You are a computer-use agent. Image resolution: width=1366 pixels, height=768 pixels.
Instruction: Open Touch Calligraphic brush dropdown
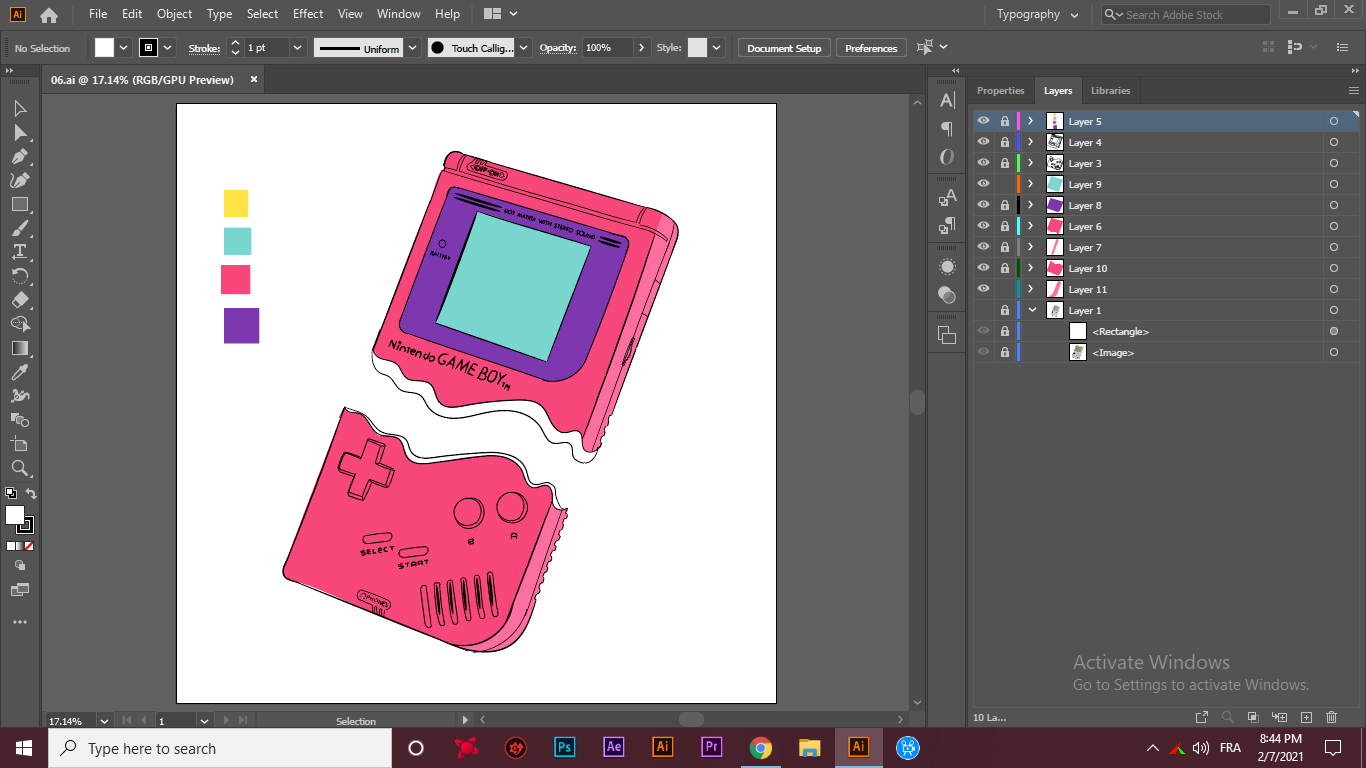(x=524, y=48)
